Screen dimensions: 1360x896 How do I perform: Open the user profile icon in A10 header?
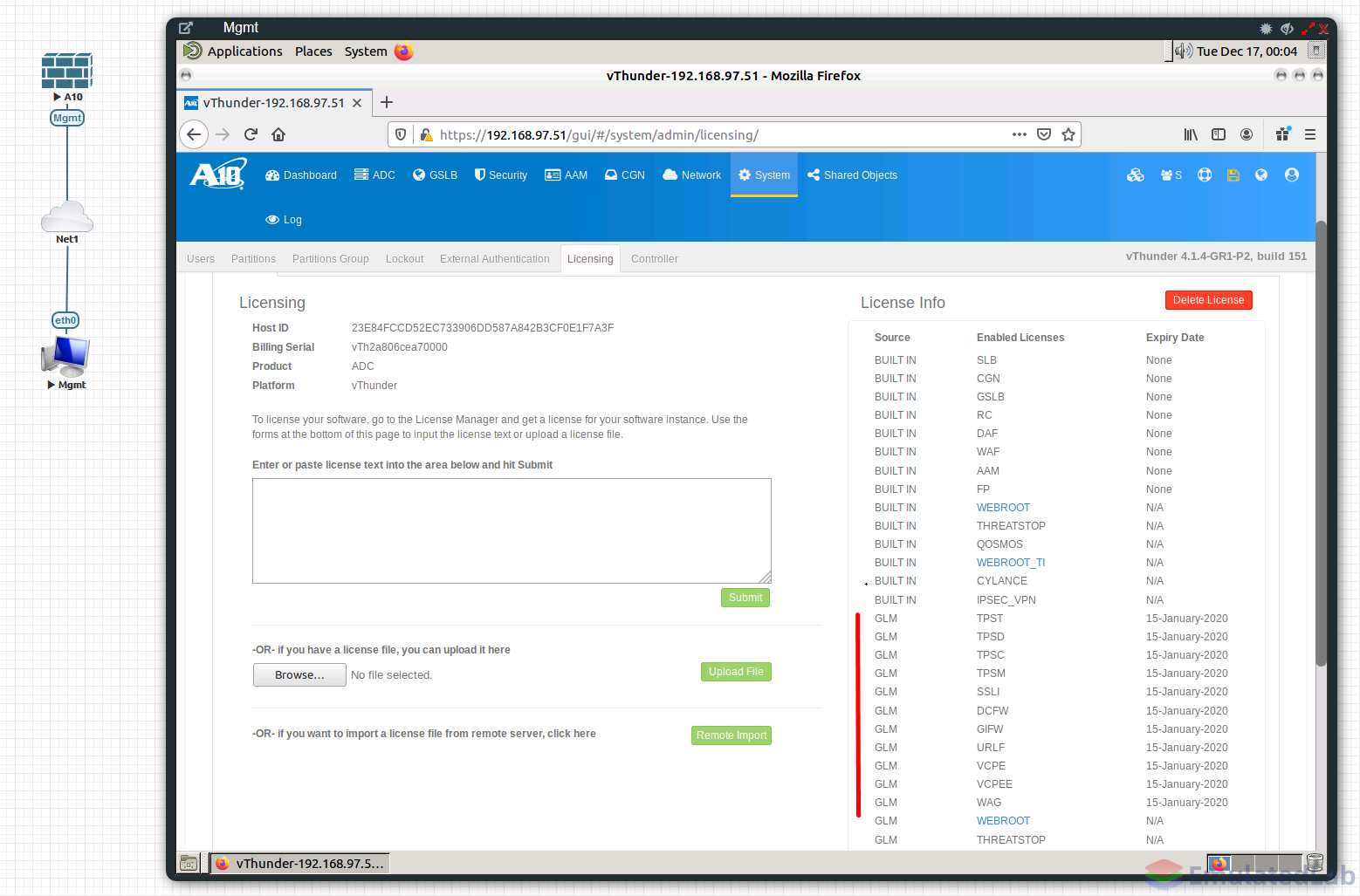click(1292, 175)
